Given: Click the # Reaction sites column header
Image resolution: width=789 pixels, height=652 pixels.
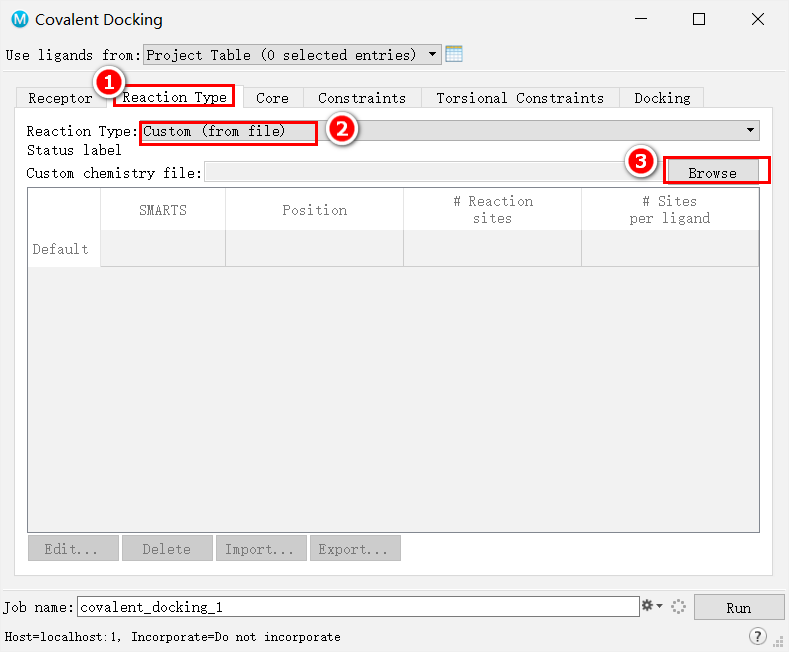Looking at the screenshot, I should pos(493,210).
